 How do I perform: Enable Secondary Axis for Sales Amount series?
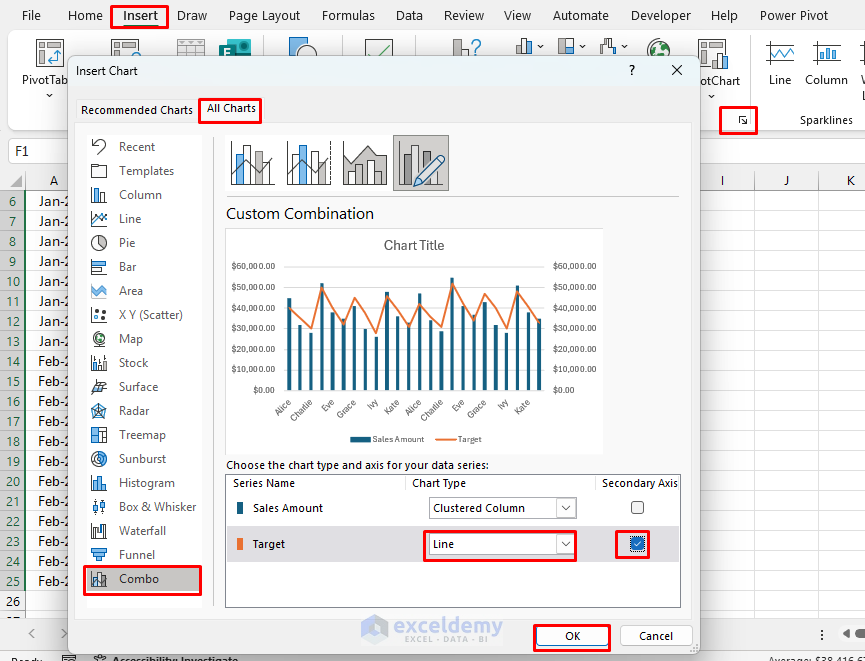[637, 507]
